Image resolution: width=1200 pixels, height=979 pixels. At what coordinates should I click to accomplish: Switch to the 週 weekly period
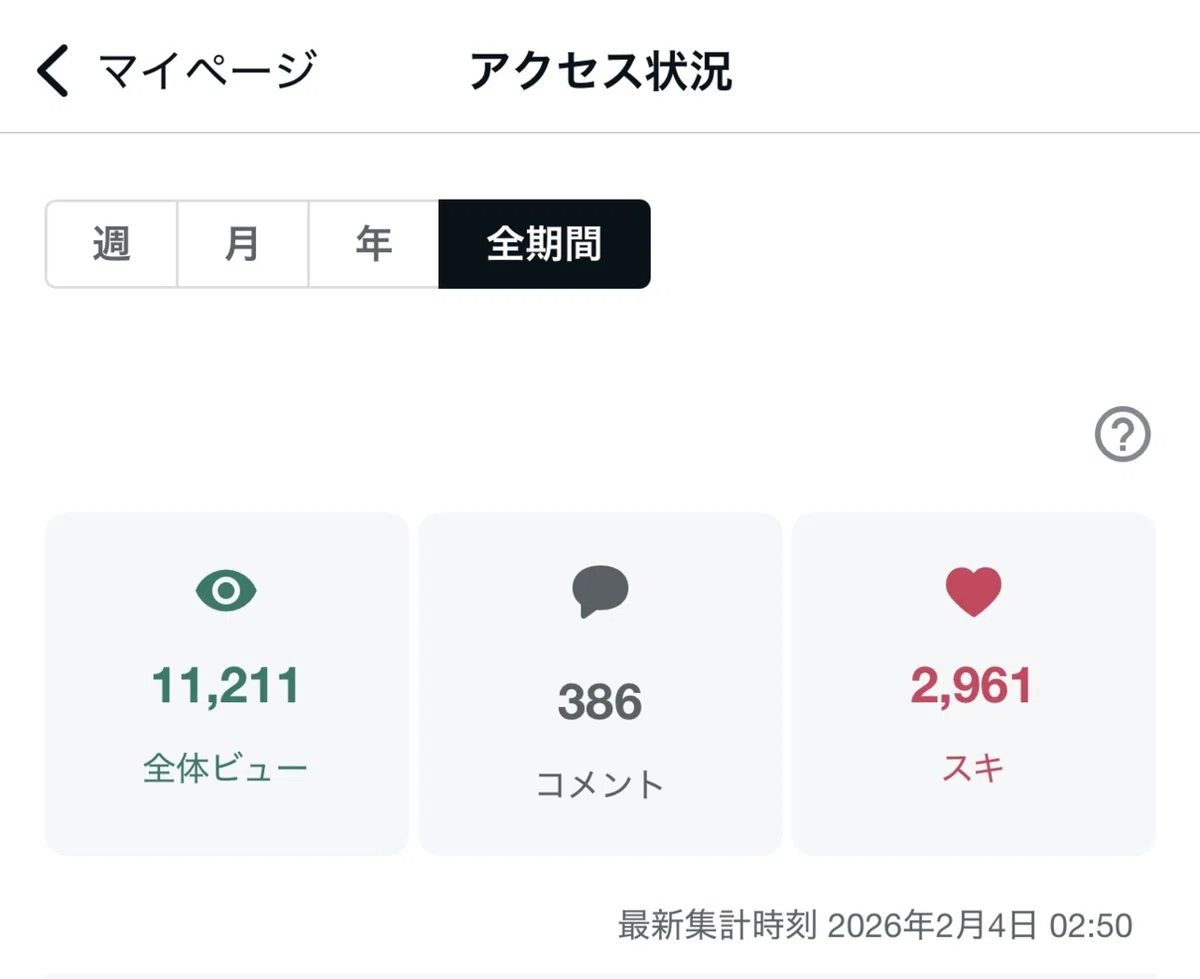(x=112, y=244)
